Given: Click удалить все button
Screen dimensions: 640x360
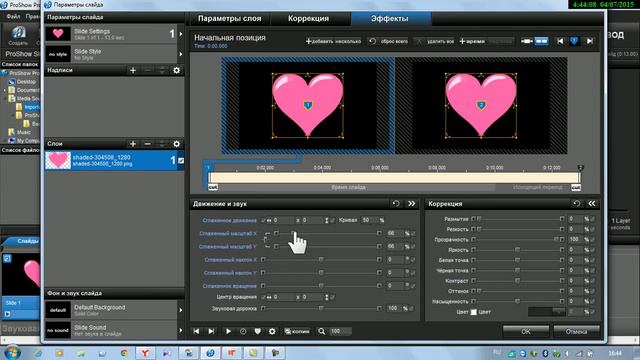Looking at the screenshot, I should tap(435, 41).
